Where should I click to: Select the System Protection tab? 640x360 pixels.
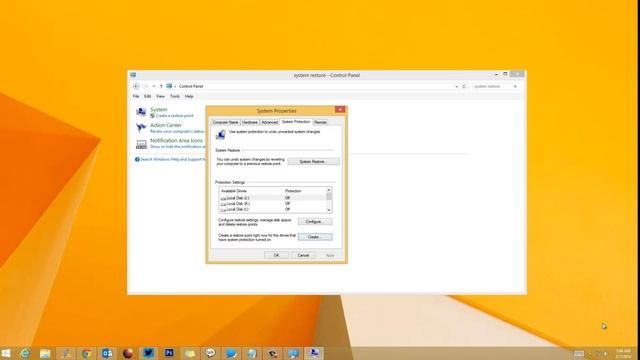pyautogui.click(x=296, y=122)
